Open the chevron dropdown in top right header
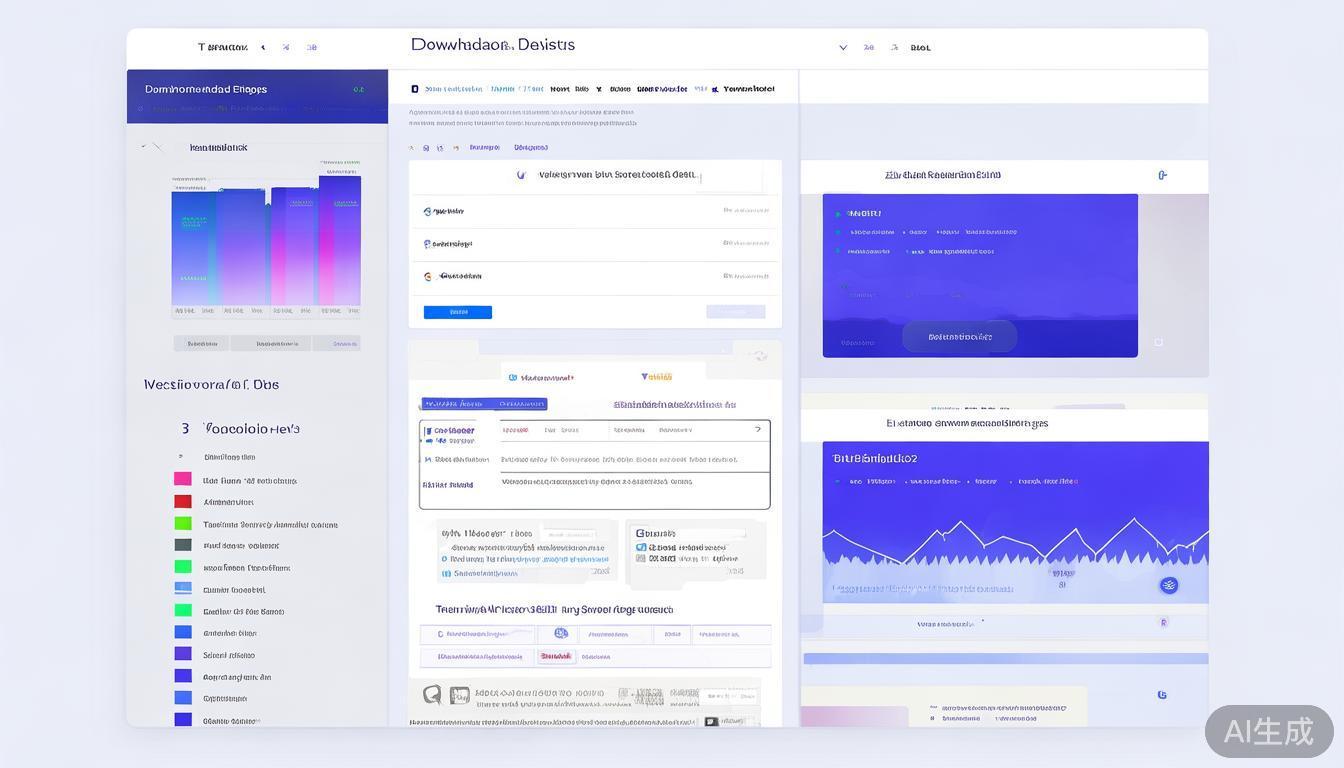Image resolution: width=1344 pixels, height=768 pixels. coord(843,47)
